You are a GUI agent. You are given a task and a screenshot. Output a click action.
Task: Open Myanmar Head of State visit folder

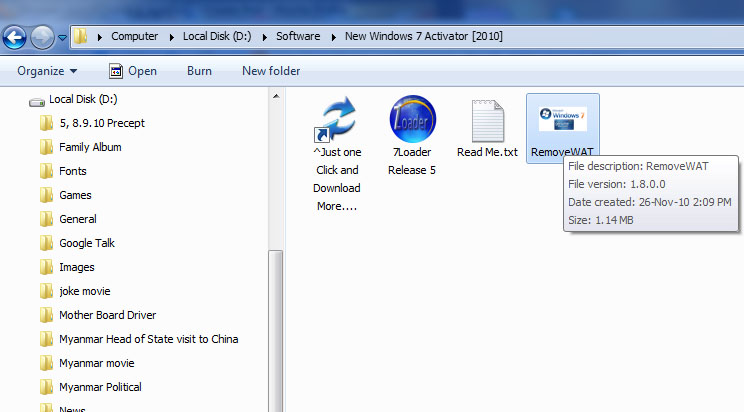pos(149,339)
